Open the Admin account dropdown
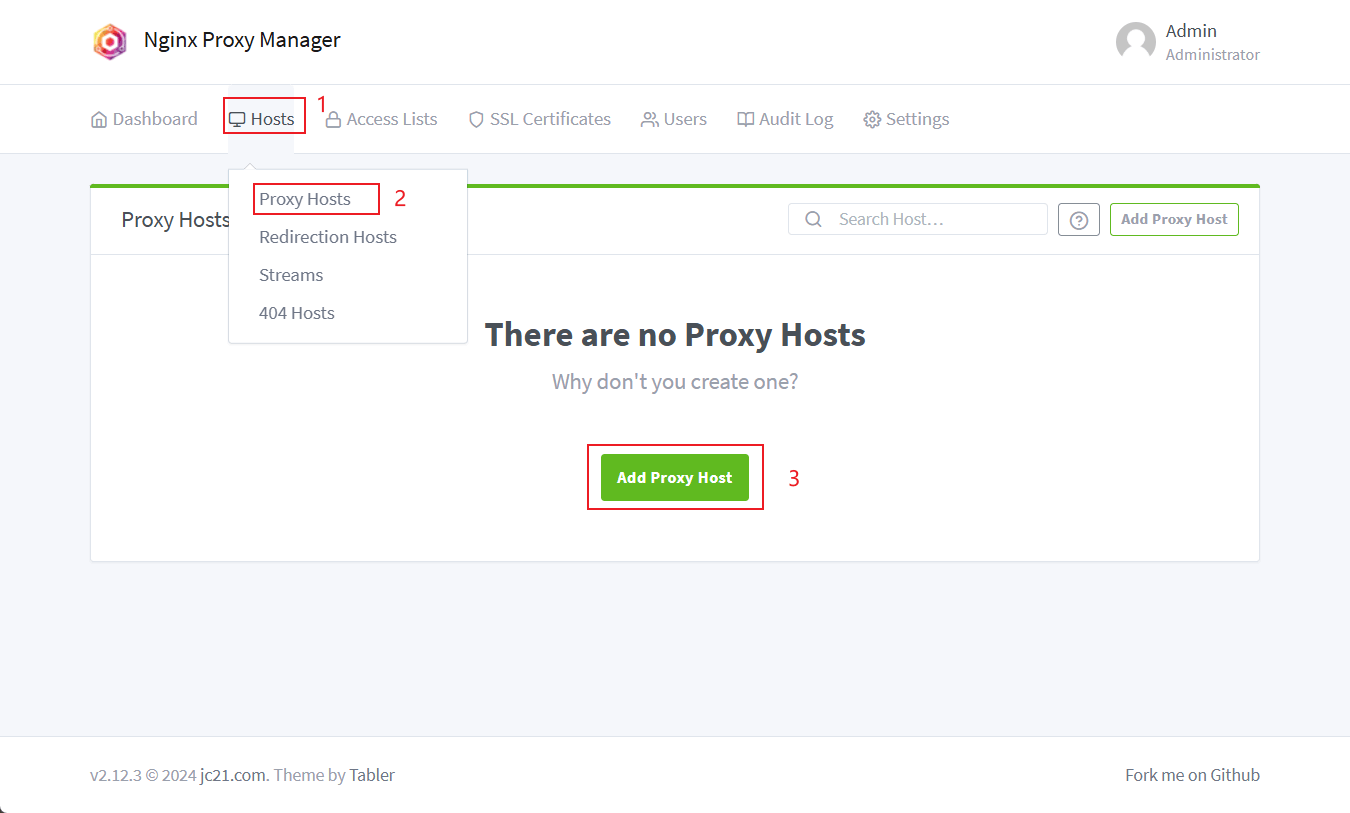1350x813 pixels. (1190, 42)
